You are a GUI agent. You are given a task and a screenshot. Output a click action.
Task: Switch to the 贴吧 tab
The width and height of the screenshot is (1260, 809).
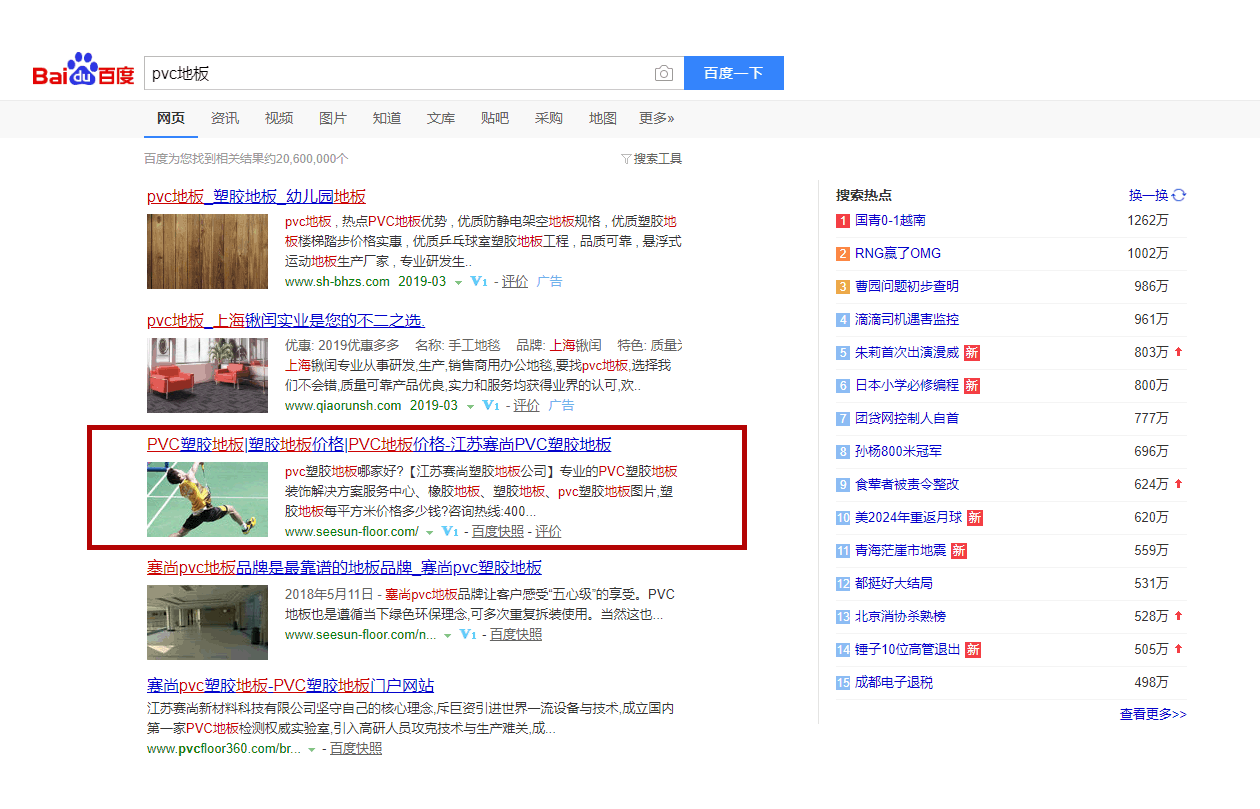(x=495, y=118)
